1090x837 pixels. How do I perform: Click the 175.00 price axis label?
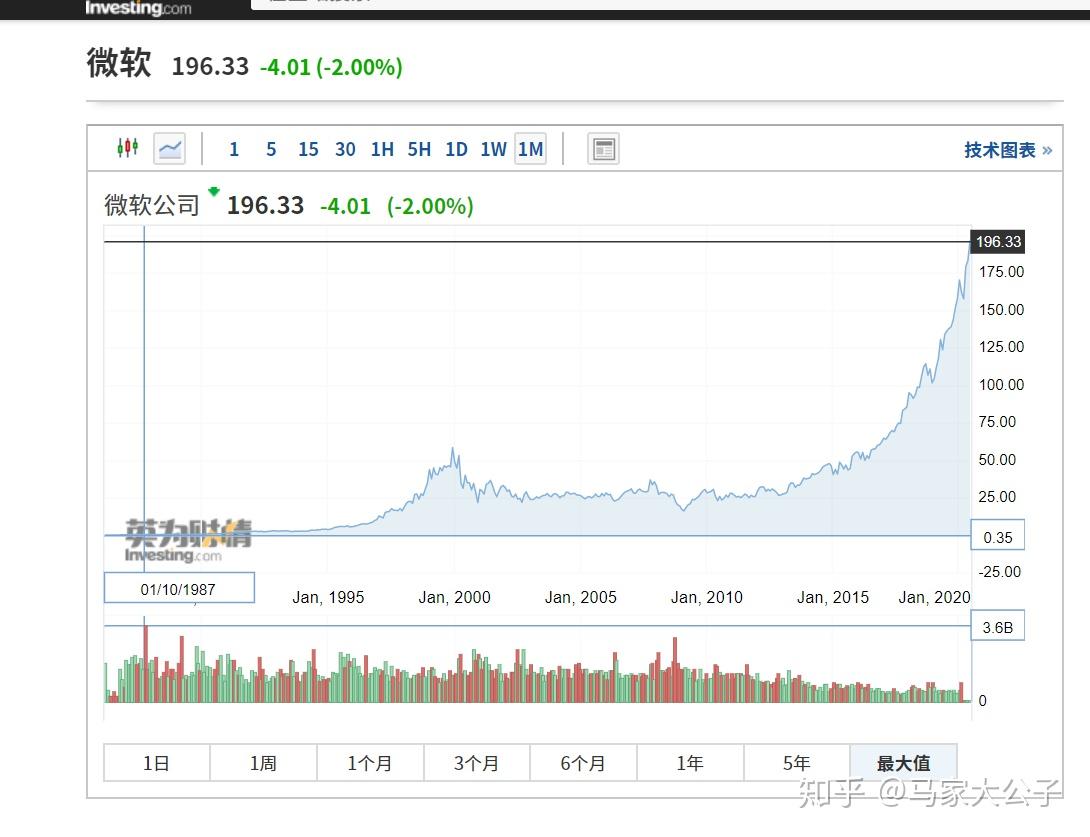[1002, 272]
